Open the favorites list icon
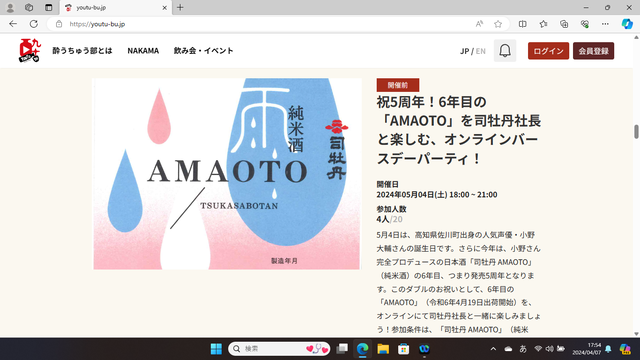This screenshot has height=360, width=640. tap(543, 24)
